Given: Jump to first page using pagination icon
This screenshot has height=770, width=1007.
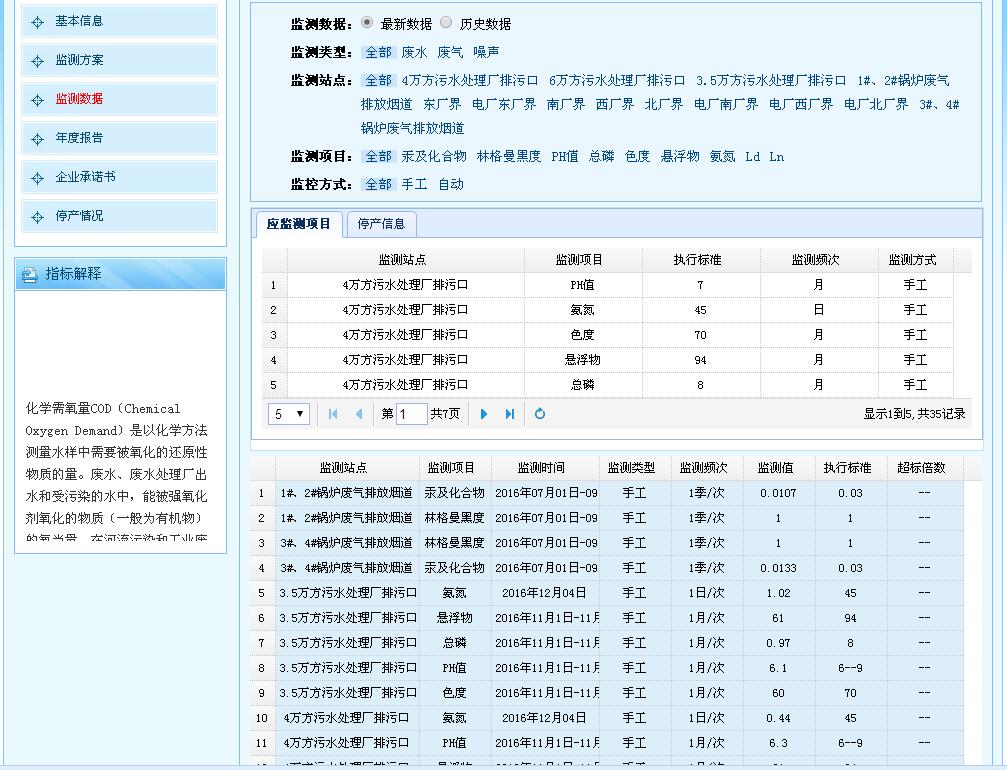Looking at the screenshot, I should click(x=332, y=413).
